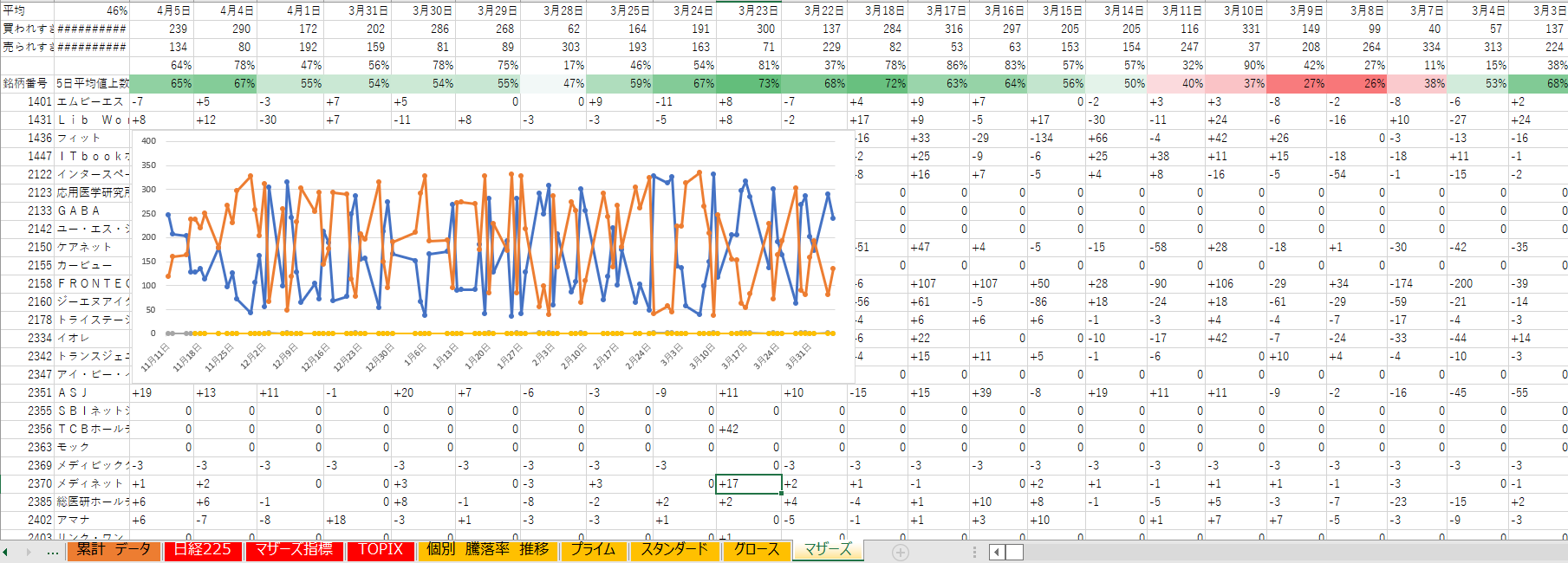
Task: Click the tab bar resize handle dots
Action: (974, 552)
